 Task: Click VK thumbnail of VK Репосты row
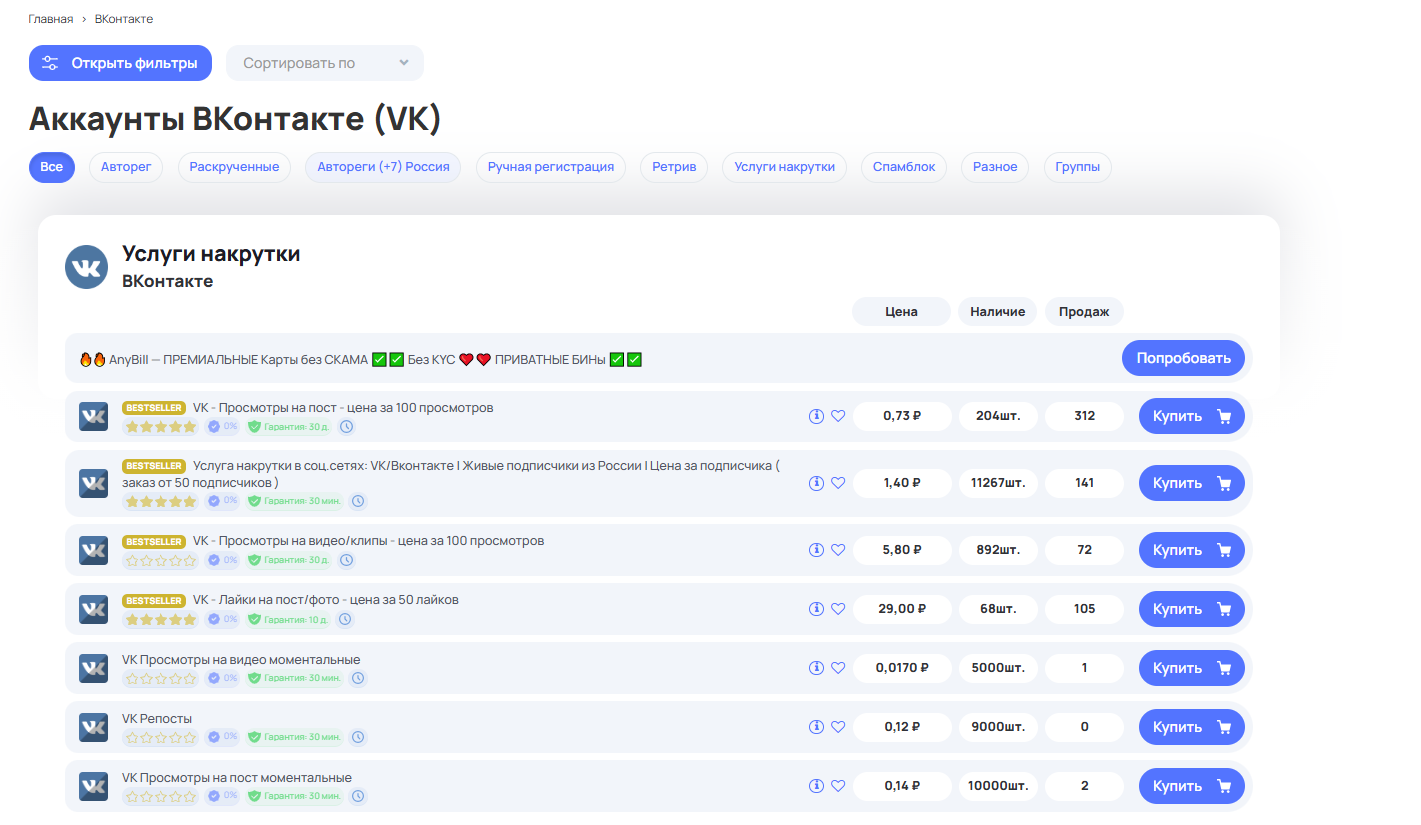(93, 727)
